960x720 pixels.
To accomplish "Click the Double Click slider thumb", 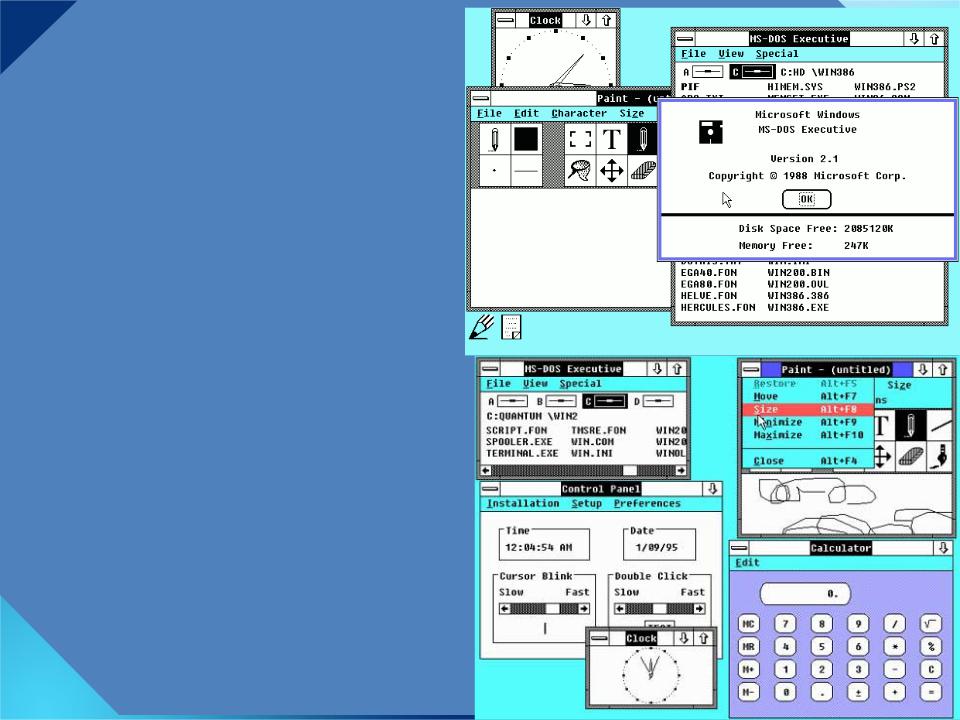I will (x=659, y=609).
